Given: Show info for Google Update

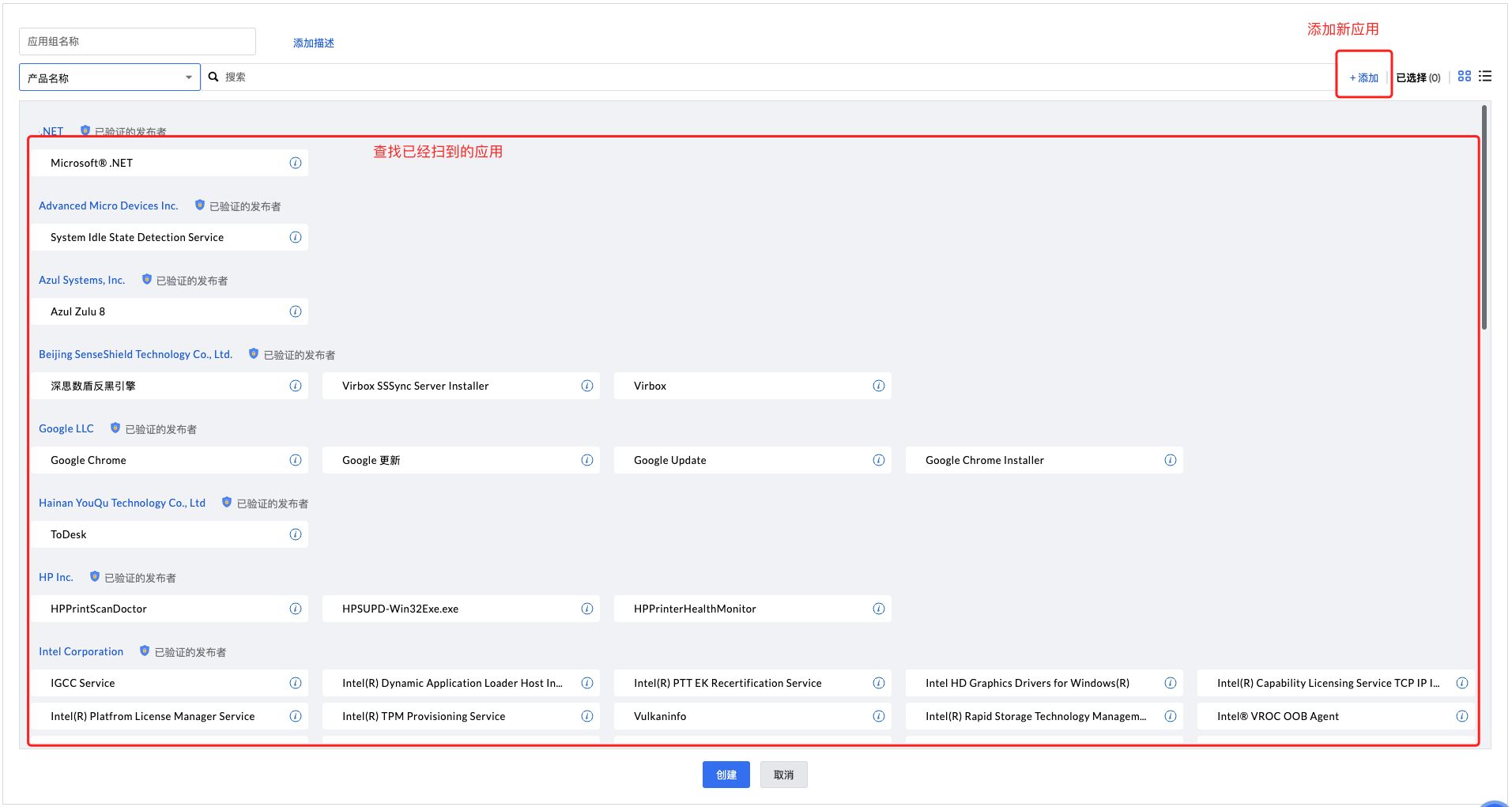Looking at the screenshot, I should tap(879, 460).
